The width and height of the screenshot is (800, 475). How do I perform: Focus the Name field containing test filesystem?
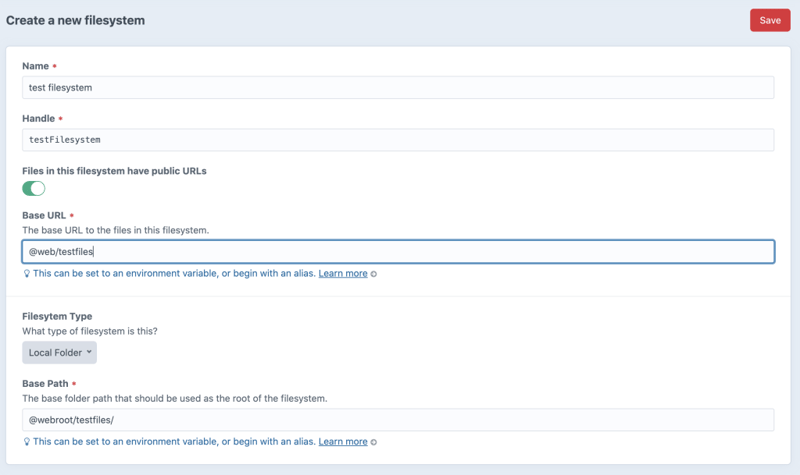pos(398,87)
